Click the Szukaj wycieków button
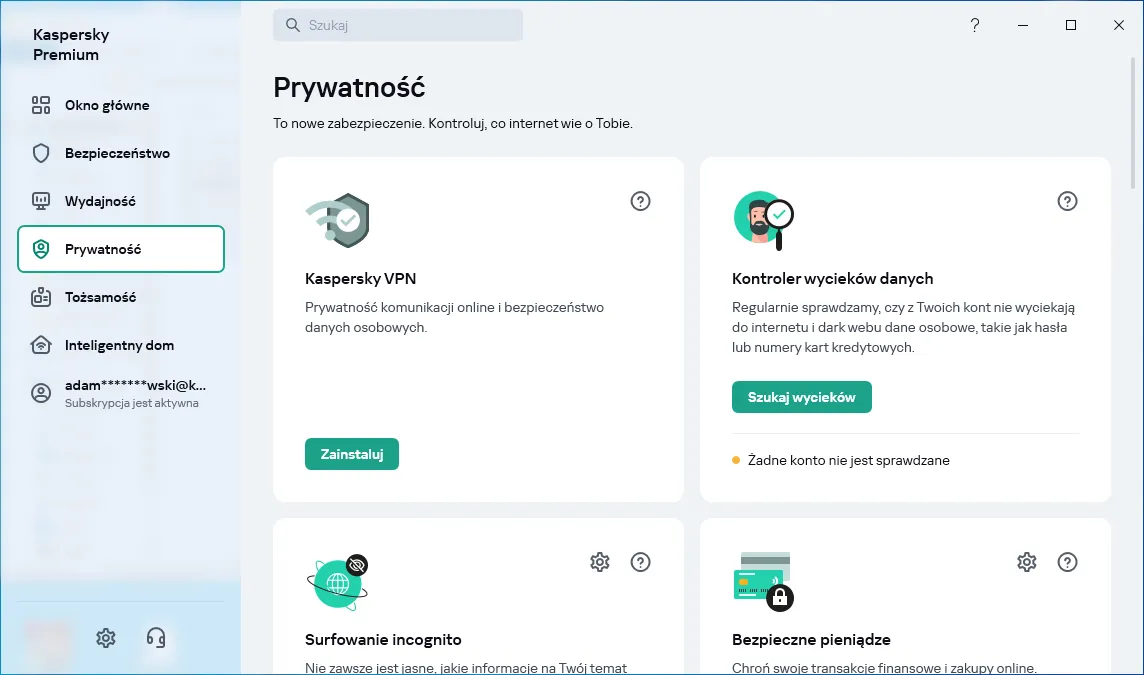This screenshot has width=1144, height=675. [x=802, y=397]
